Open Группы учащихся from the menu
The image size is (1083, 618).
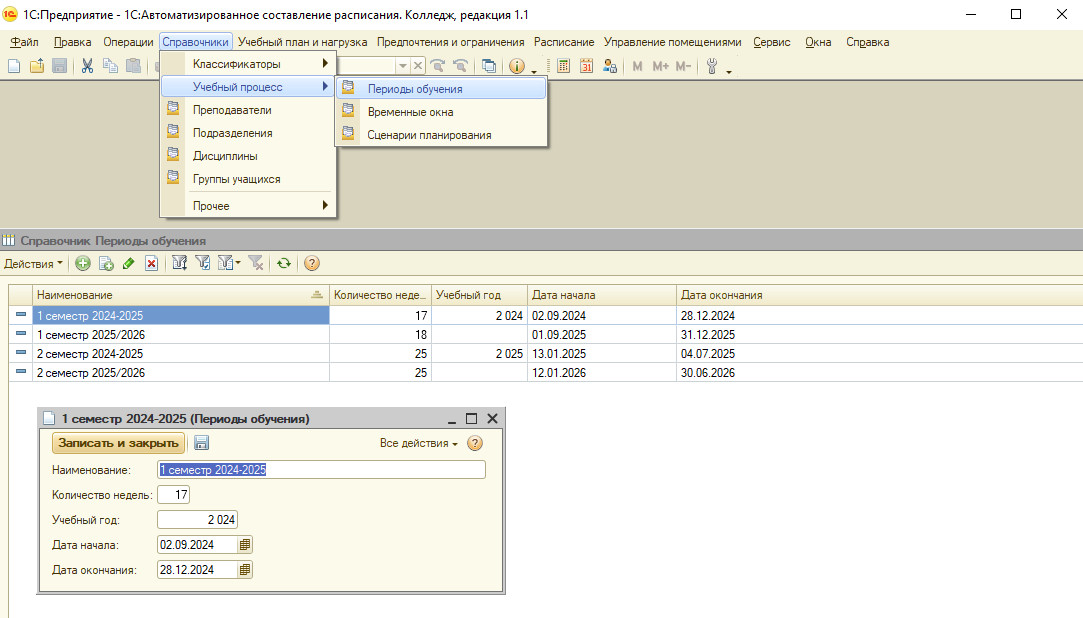[x=249, y=179]
